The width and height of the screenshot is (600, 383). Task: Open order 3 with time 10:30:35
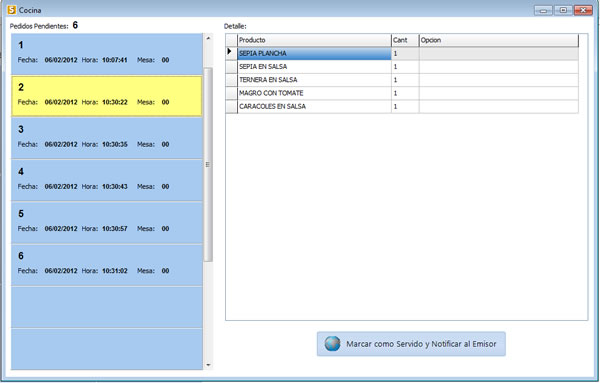click(107, 138)
